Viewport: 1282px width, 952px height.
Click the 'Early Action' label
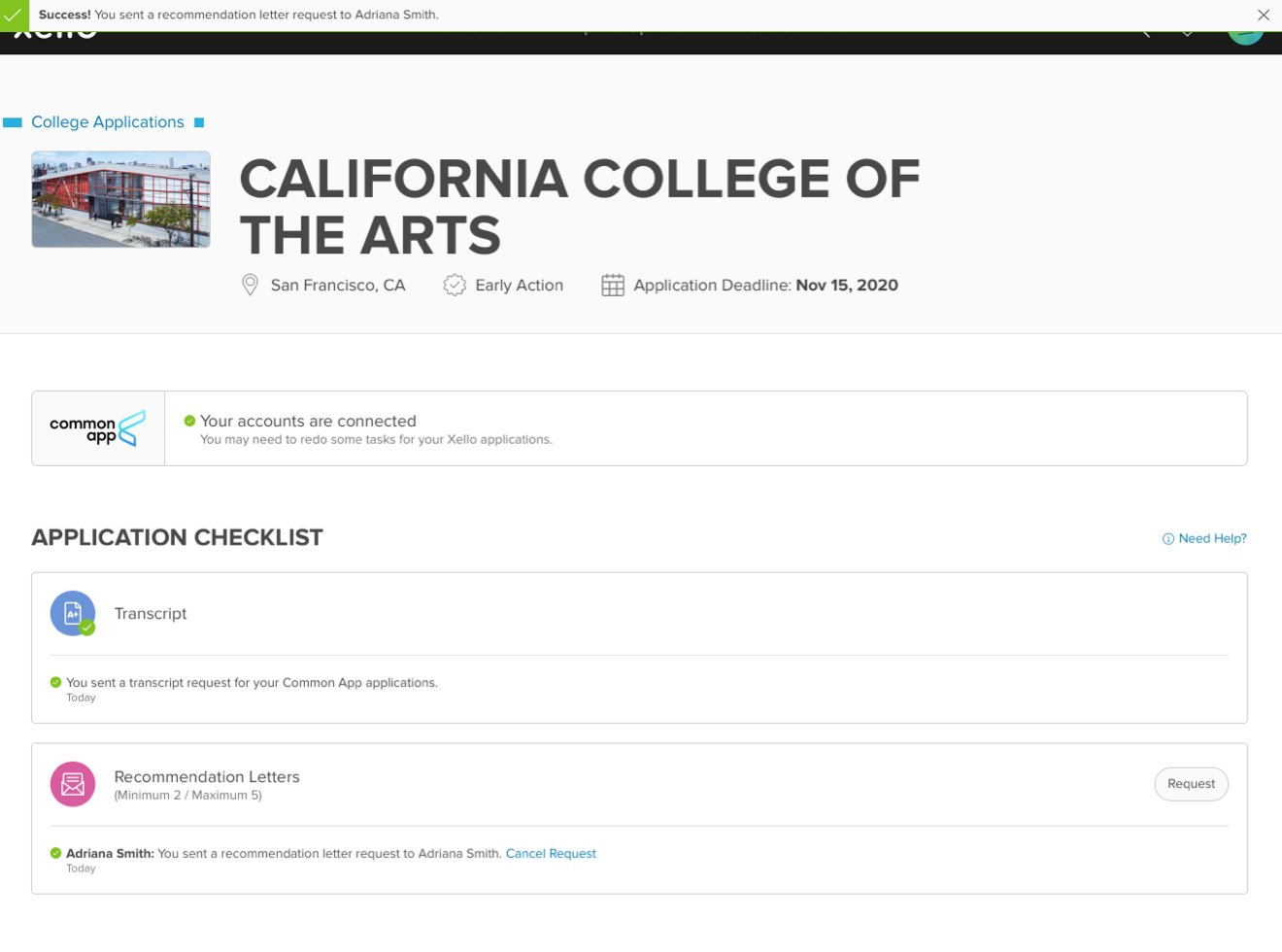(519, 285)
